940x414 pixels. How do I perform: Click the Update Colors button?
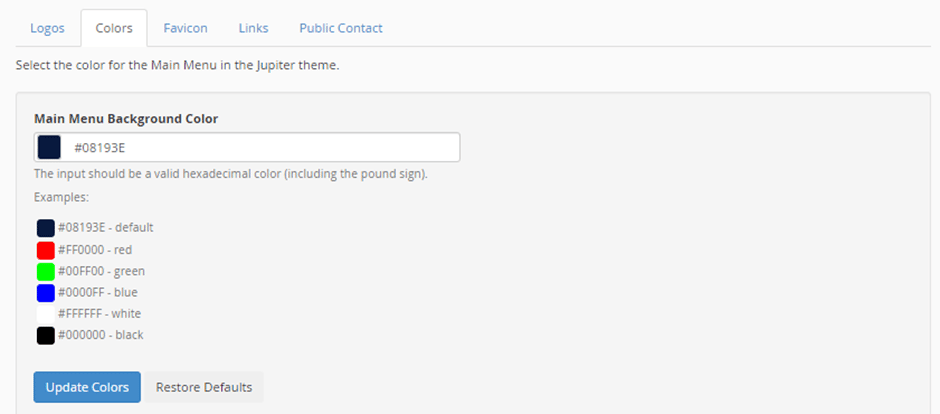tap(87, 387)
